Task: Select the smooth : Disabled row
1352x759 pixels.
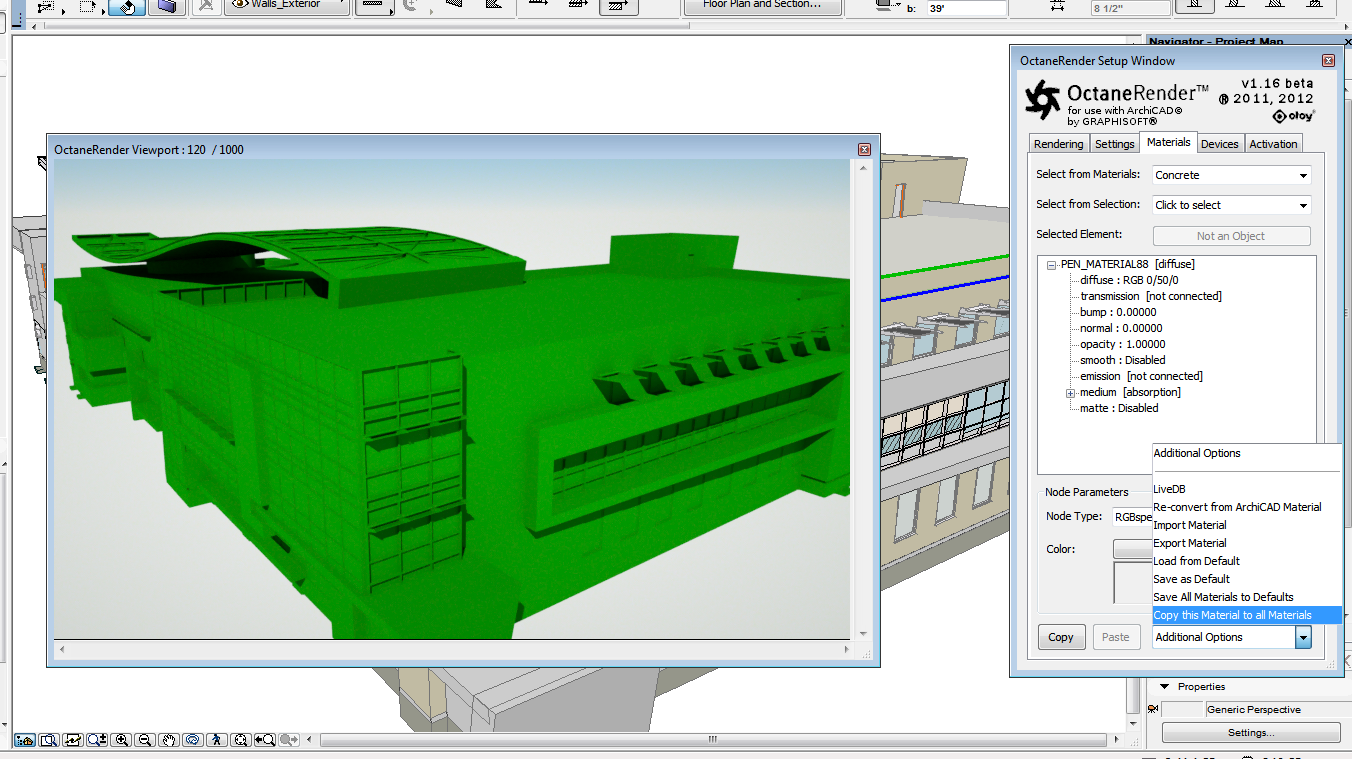Action: click(1123, 360)
